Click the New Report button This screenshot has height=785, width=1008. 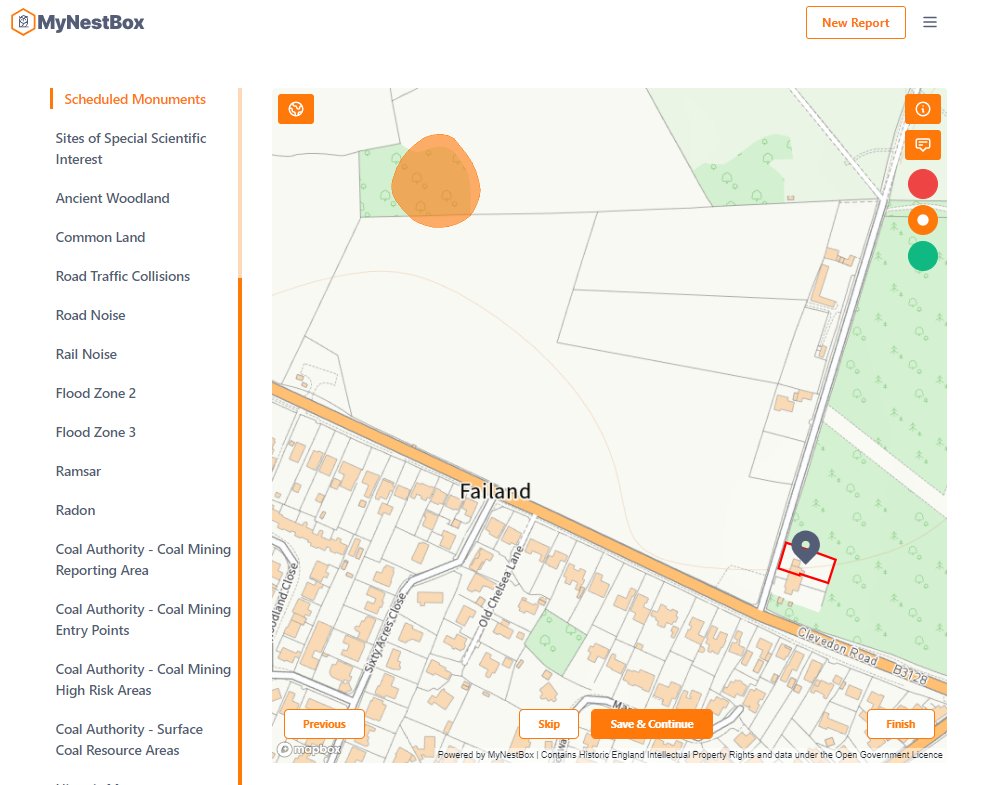point(856,23)
